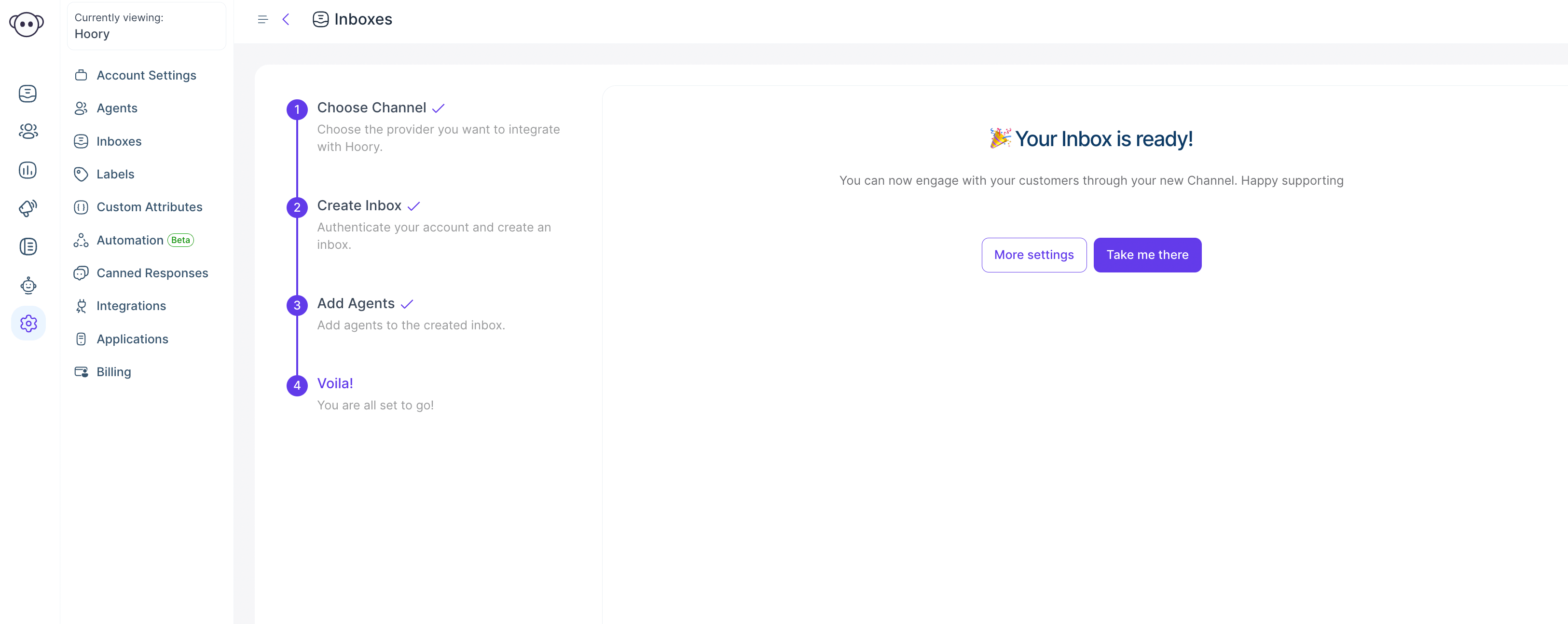This screenshot has width=1568, height=624.
Task: Click the Labels navigation item
Action: tap(114, 173)
